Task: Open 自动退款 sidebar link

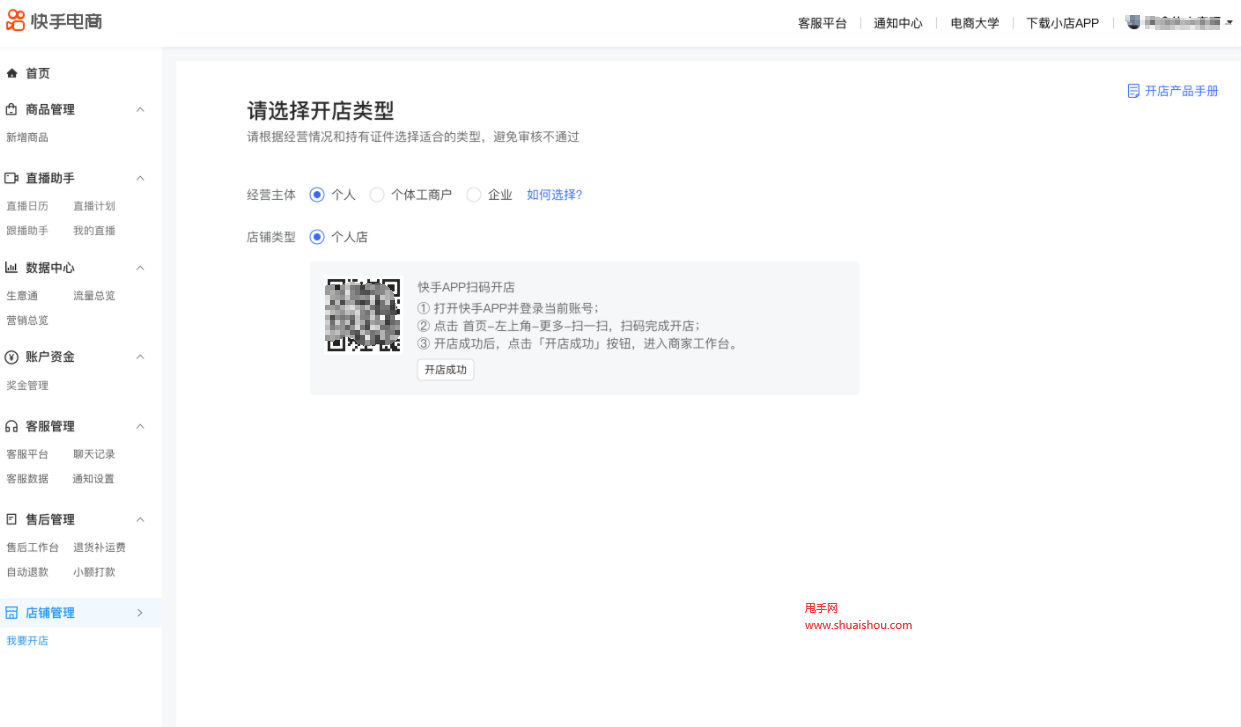Action: tap(27, 572)
